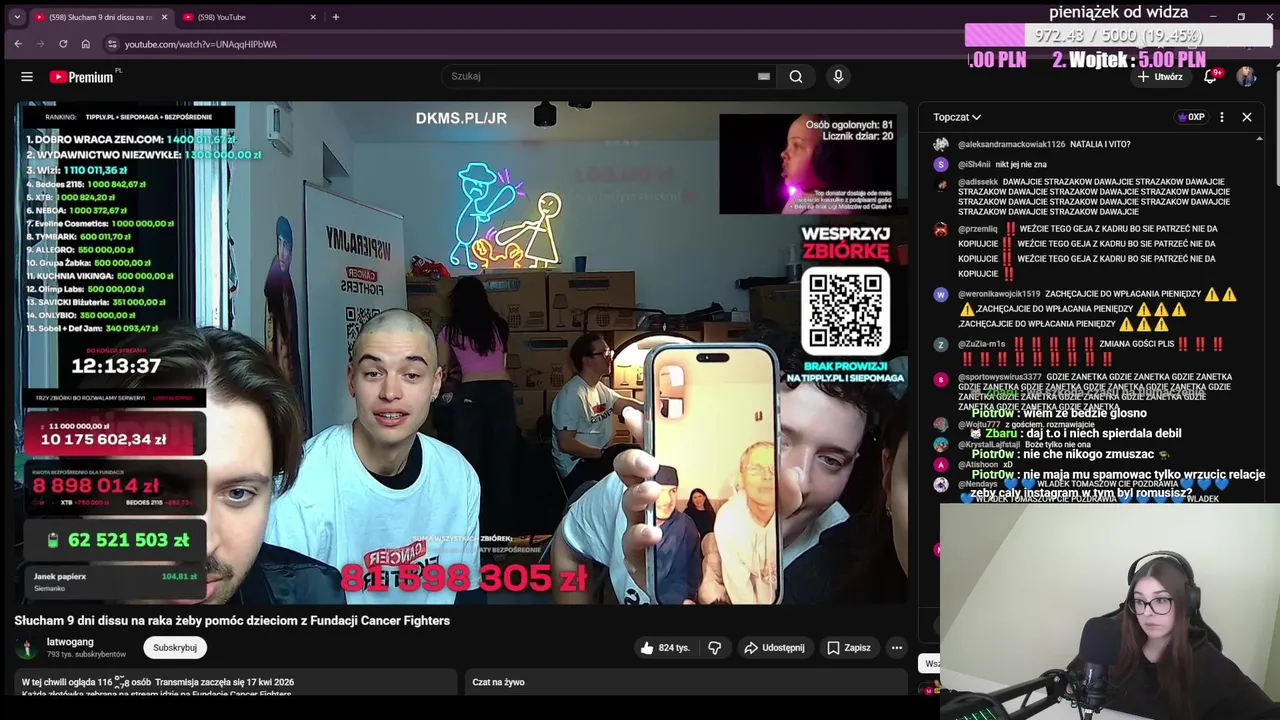View site information icon in address bar
This screenshot has width=1280, height=720.
pyautogui.click(x=112, y=44)
